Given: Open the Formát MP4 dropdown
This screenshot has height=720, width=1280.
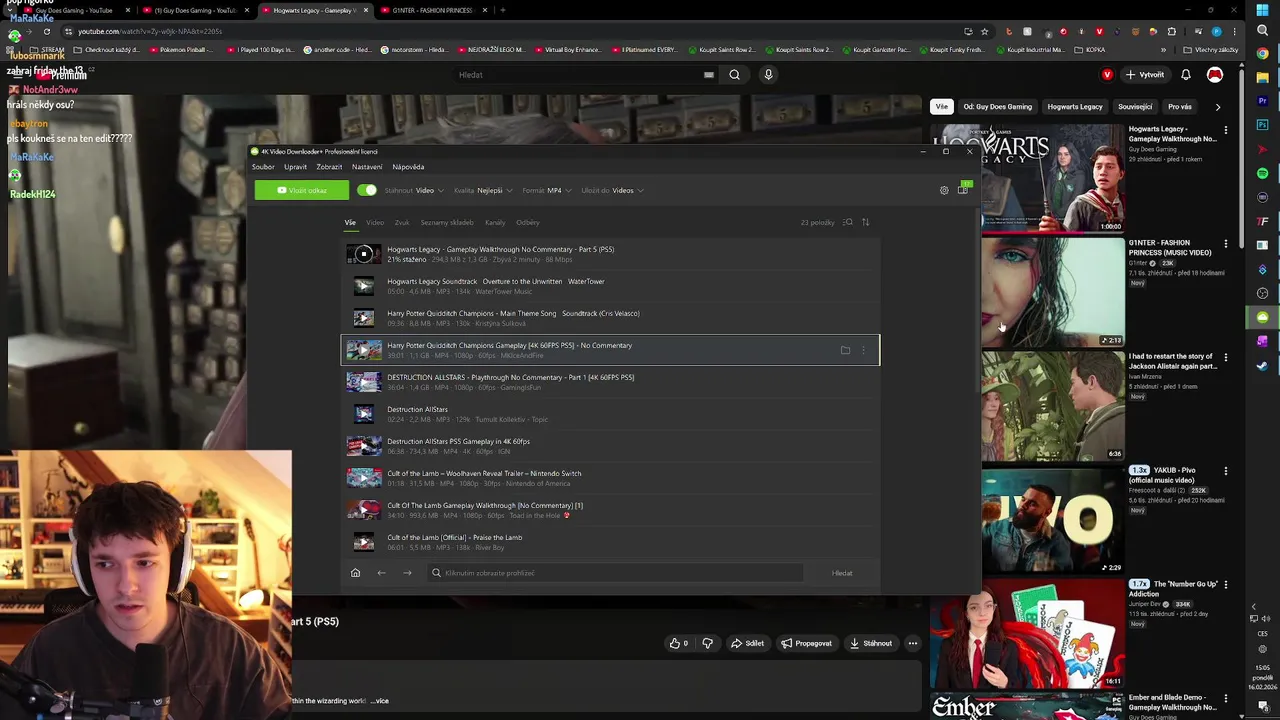Looking at the screenshot, I should pyautogui.click(x=546, y=190).
